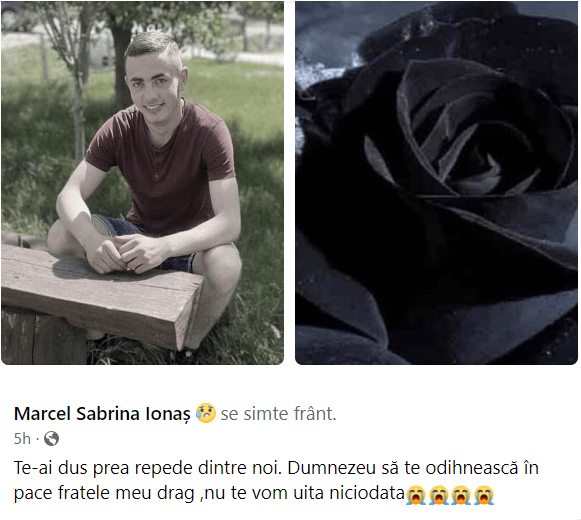Click the third crying emoji in post
Image resolution: width=581 pixels, height=520 pixels.
[461, 495]
